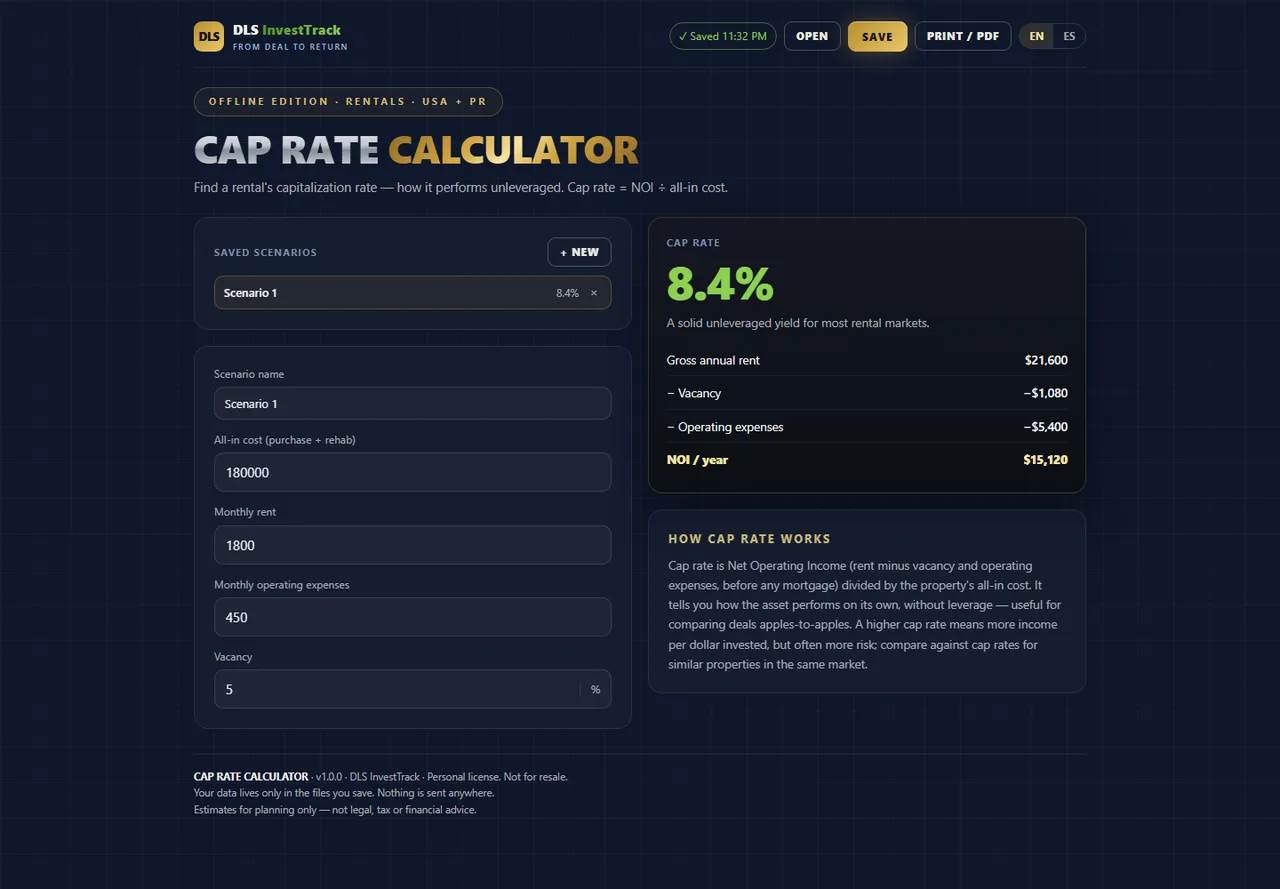
Task: Click the DLS logo icon
Action: [209, 36]
